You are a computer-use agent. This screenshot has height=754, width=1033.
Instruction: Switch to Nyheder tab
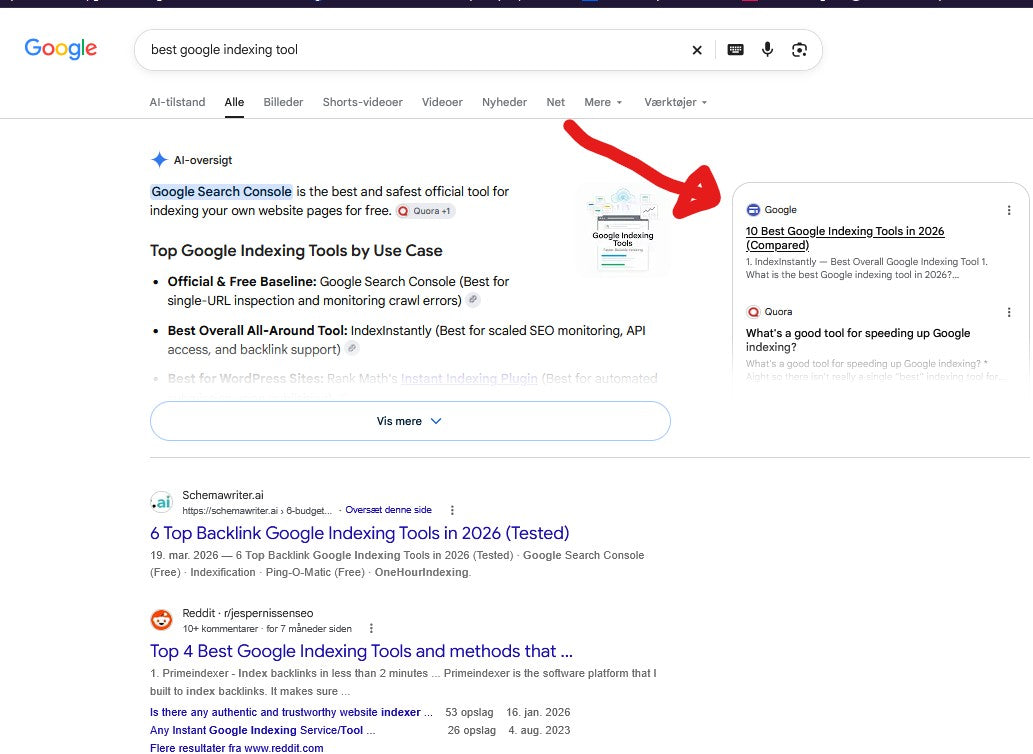click(x=504, y=102)
